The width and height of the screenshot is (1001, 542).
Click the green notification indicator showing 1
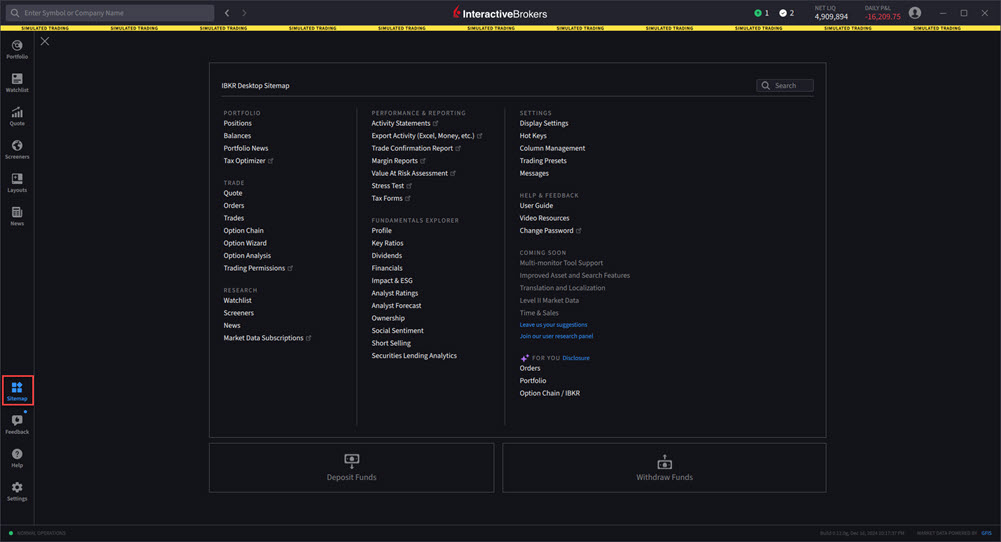(762, 13)
